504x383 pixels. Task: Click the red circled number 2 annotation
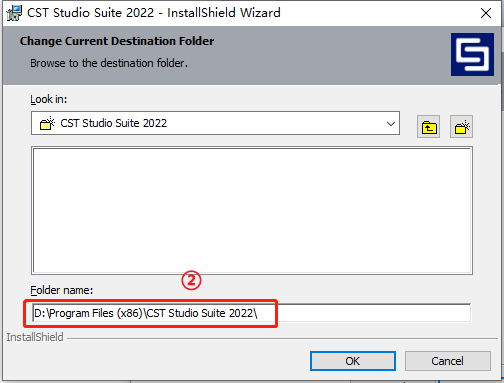coord(191,280)
